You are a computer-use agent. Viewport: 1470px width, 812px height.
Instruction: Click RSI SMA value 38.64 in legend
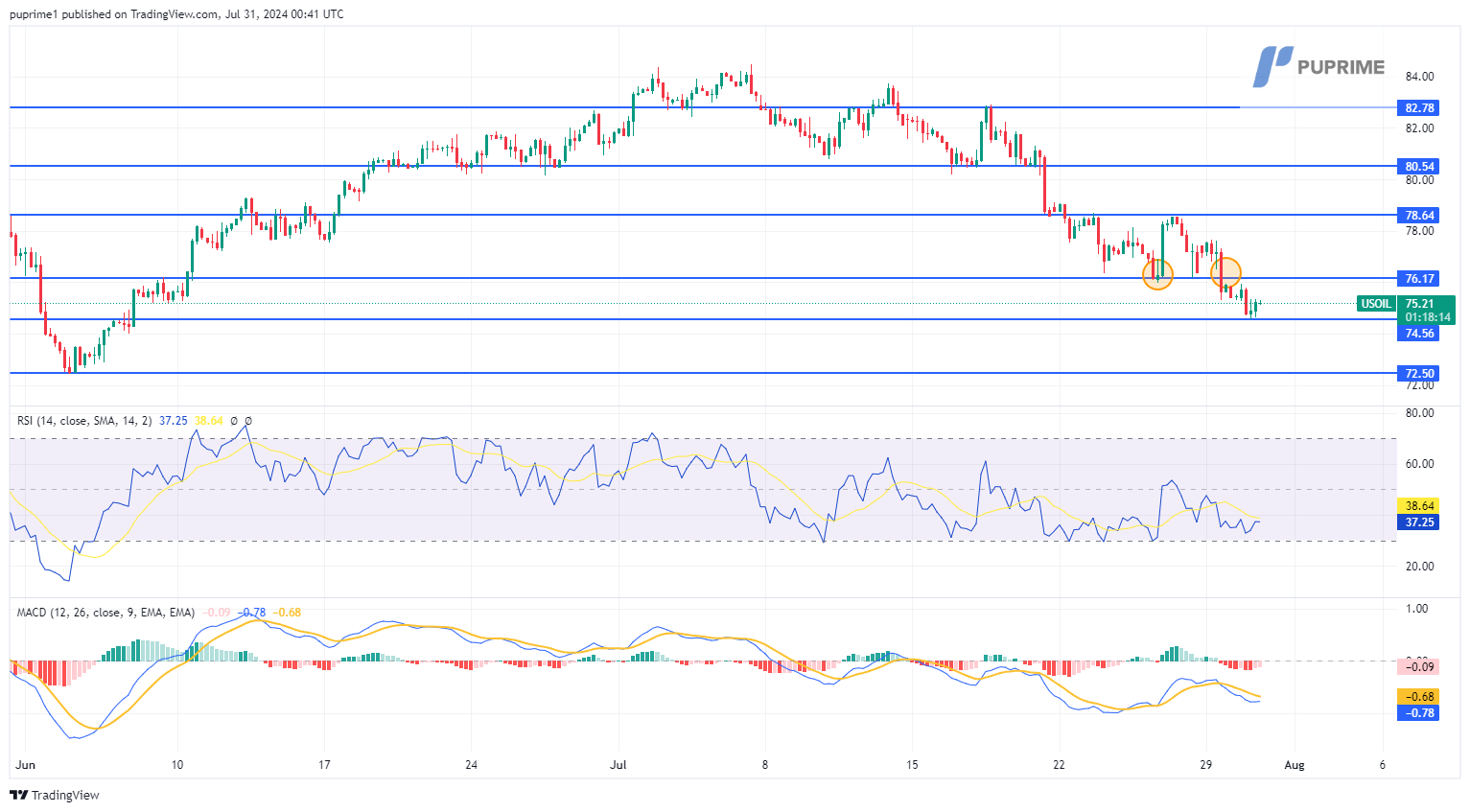[x=208, y=421]
